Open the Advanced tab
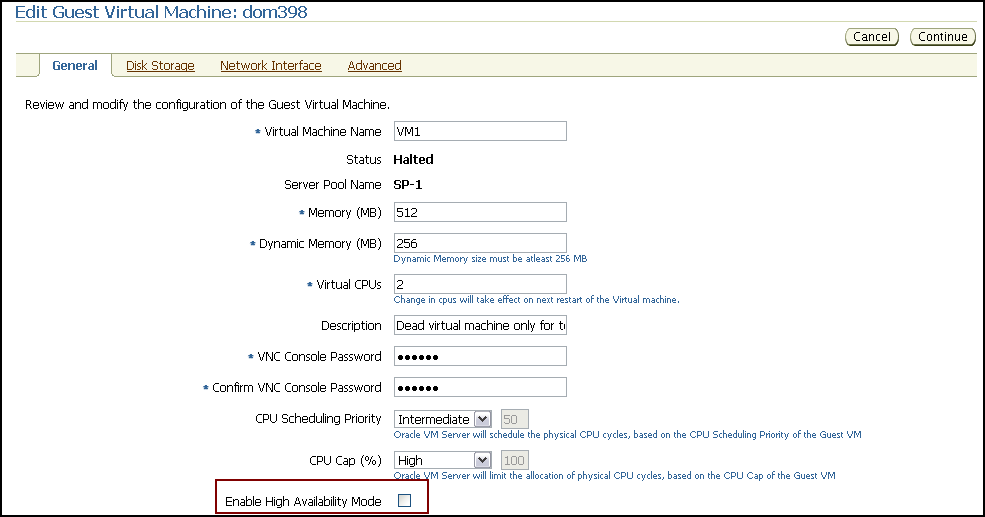This screenshot has height=517, width=985. point(374,65)
